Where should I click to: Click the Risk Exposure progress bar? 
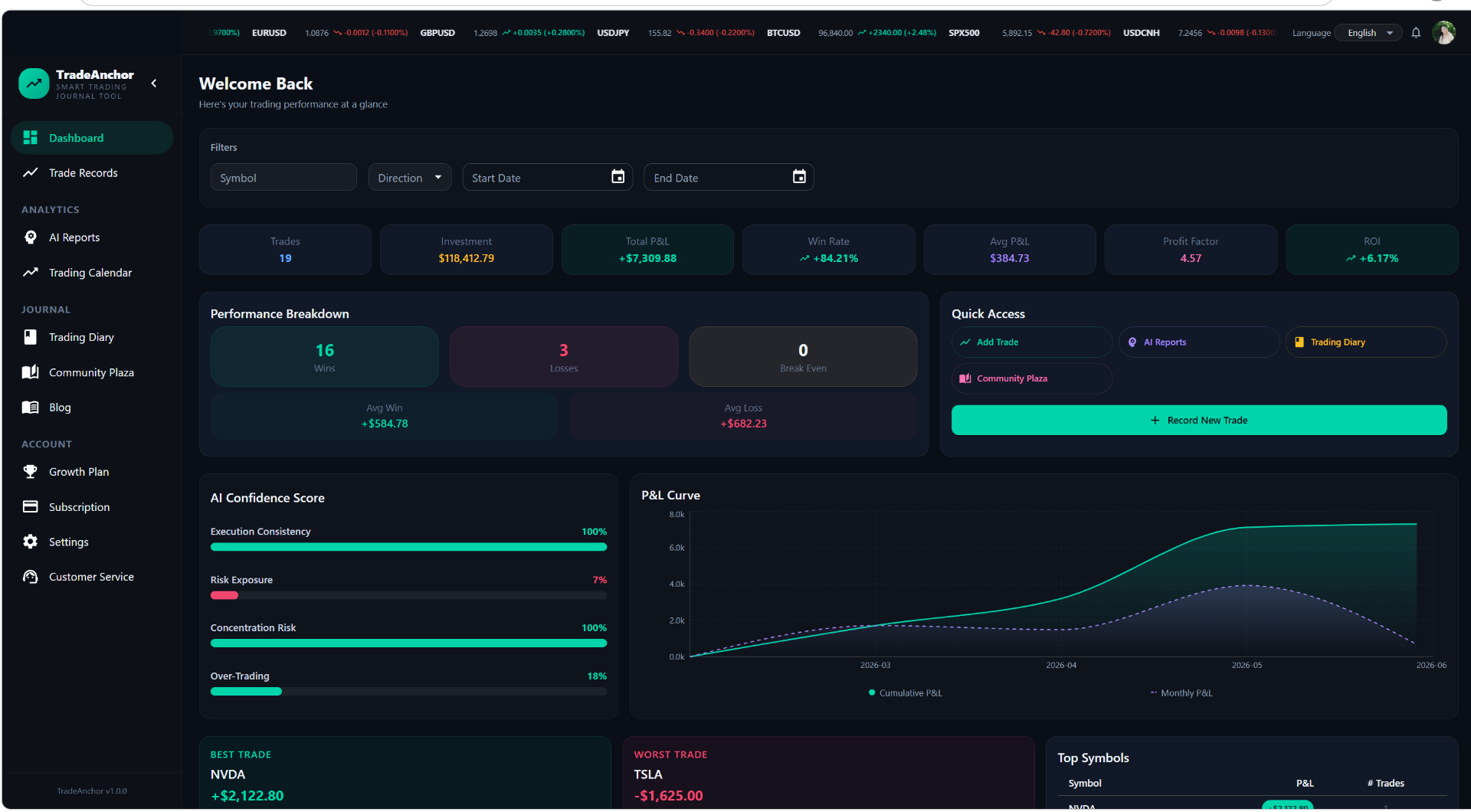coord(408,595)
